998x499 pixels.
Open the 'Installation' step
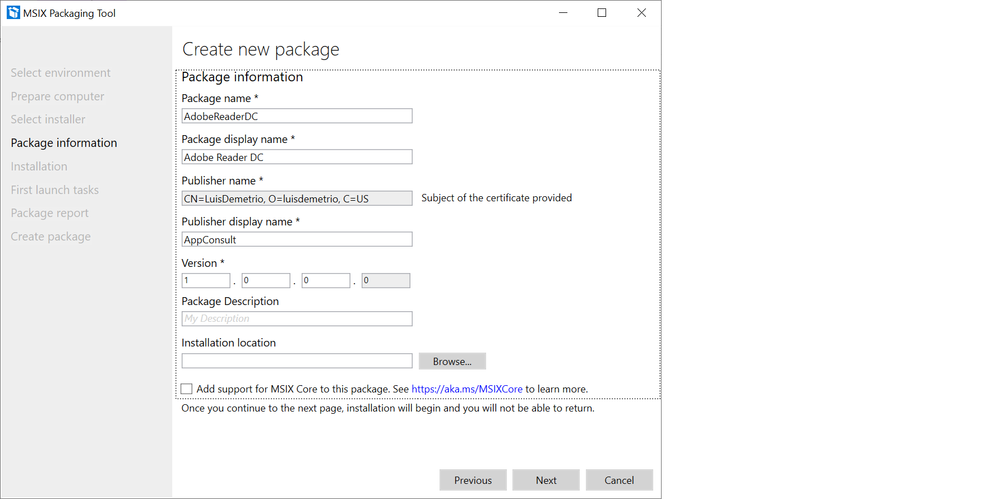click(39, 166)
